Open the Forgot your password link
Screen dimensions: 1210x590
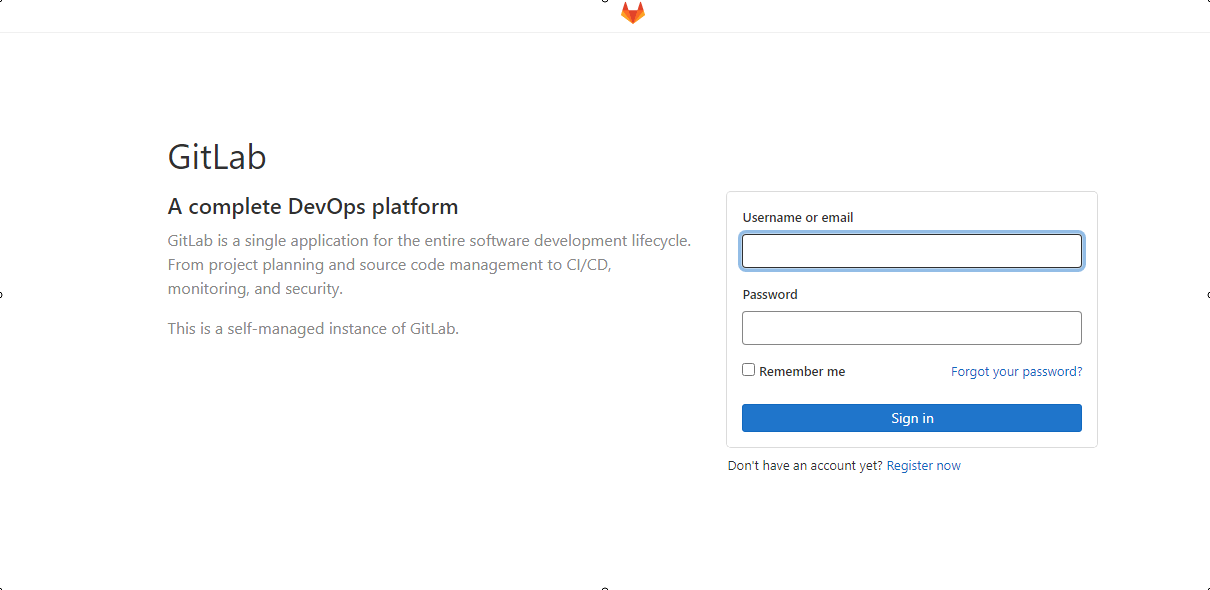(x=1016, y=371)
